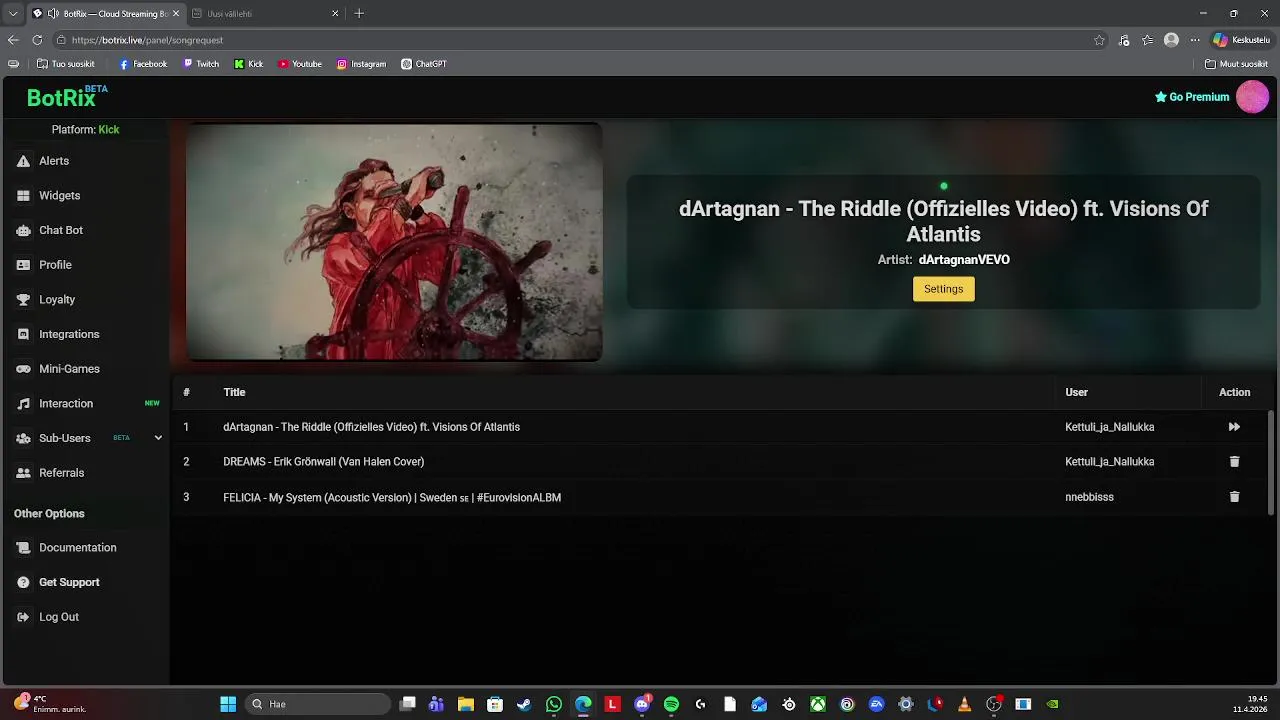Open the browser favorites list icon
Image resolution: width=1280 pixels, height=720 pixels.
click(x=1147, y=40)
